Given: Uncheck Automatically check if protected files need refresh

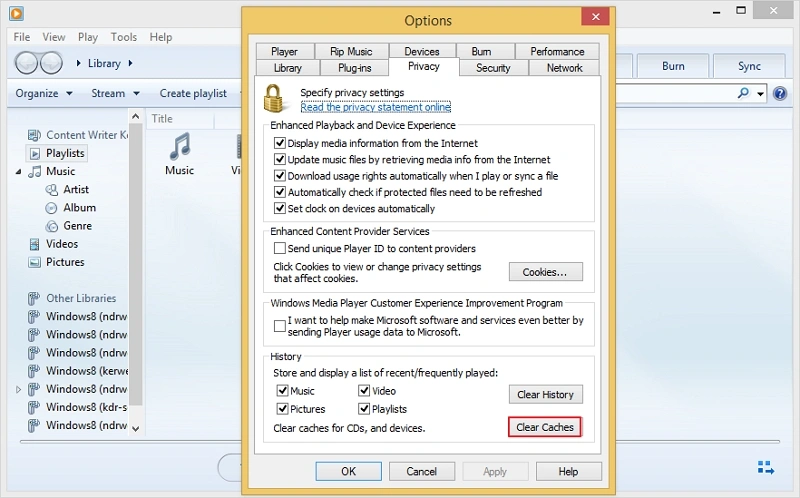Looking at the screenshot, I should tap(280, 192).
